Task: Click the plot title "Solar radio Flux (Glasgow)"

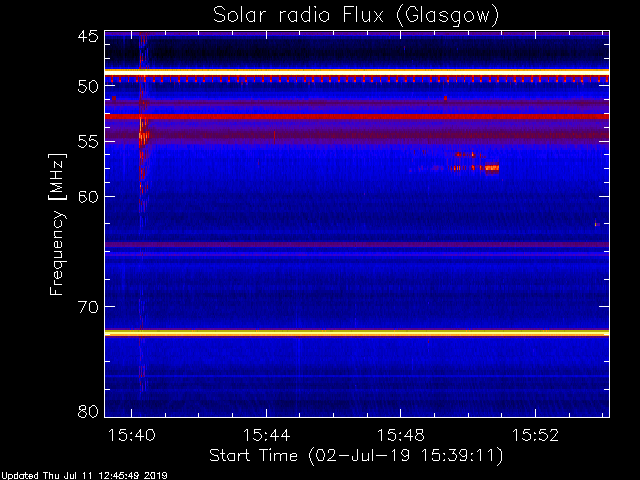Action: point(356,16)
